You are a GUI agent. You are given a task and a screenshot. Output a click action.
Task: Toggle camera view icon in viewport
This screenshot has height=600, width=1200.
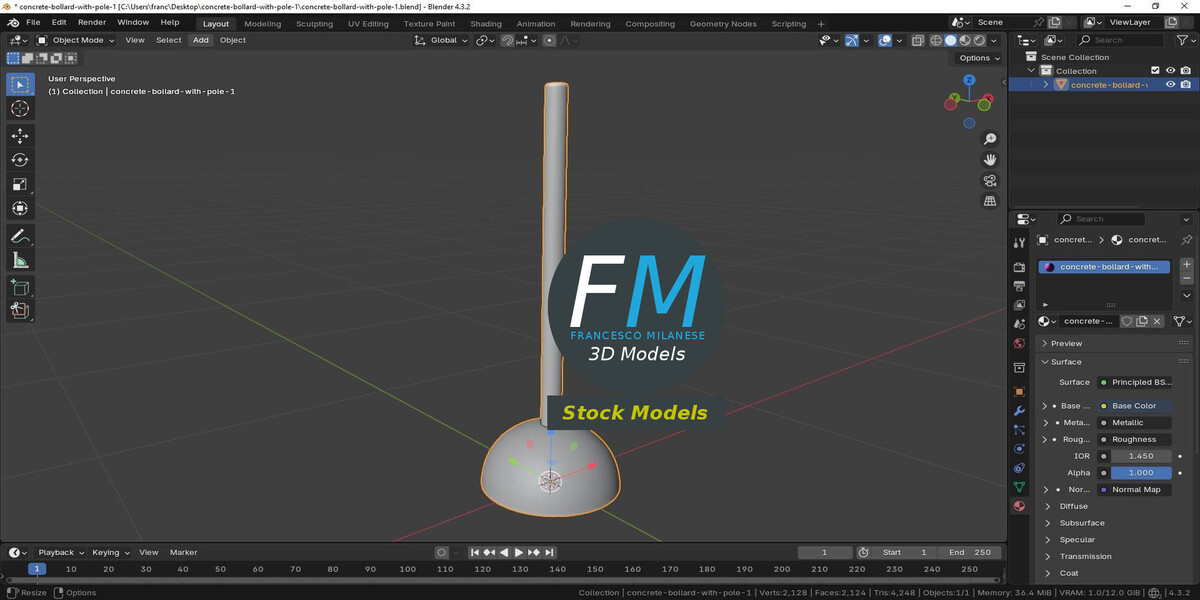[990, 181]
